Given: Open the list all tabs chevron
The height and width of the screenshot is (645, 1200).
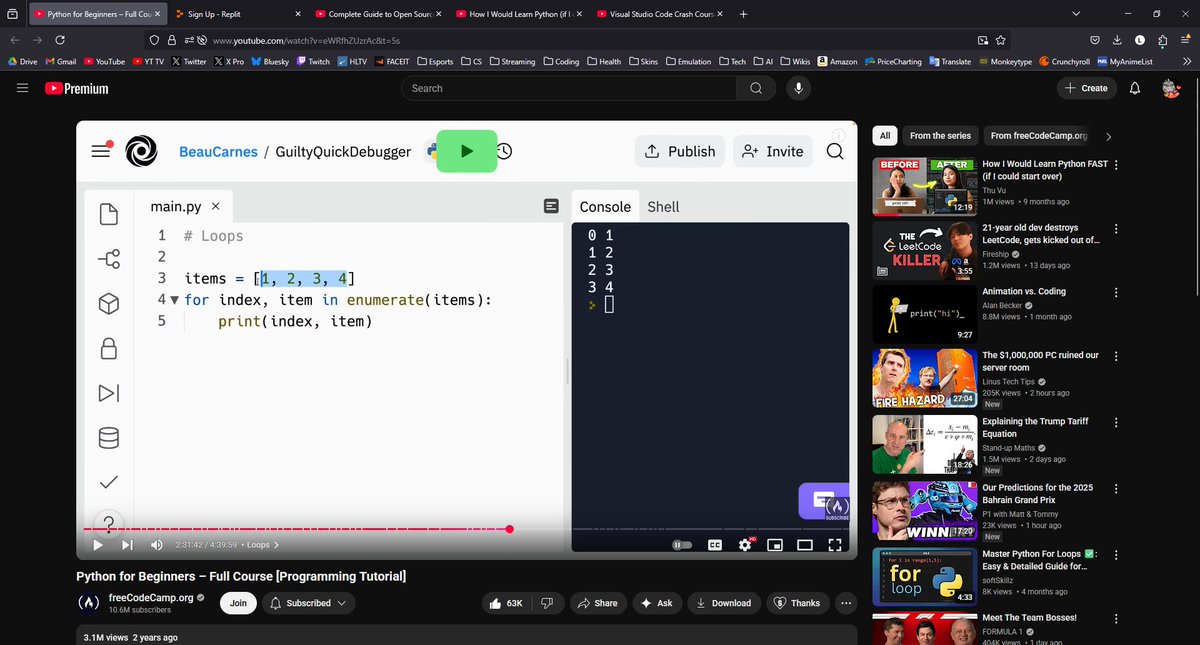Looking at the screenshot, I should tap(1076, 15).
